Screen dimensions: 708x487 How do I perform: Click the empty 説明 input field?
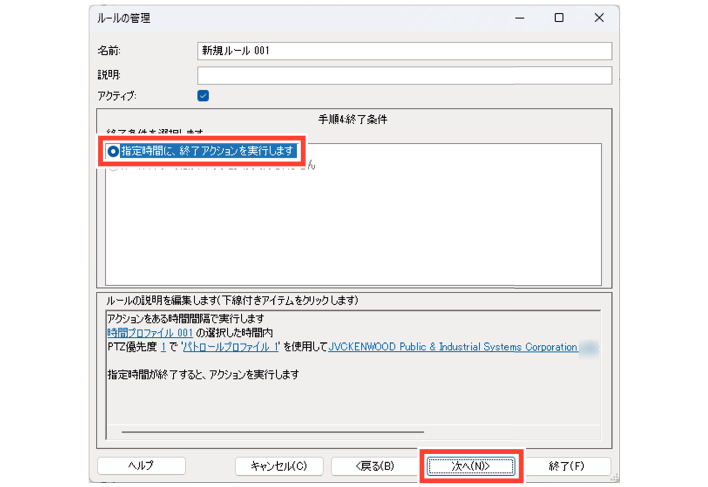[x=404, y=75]
